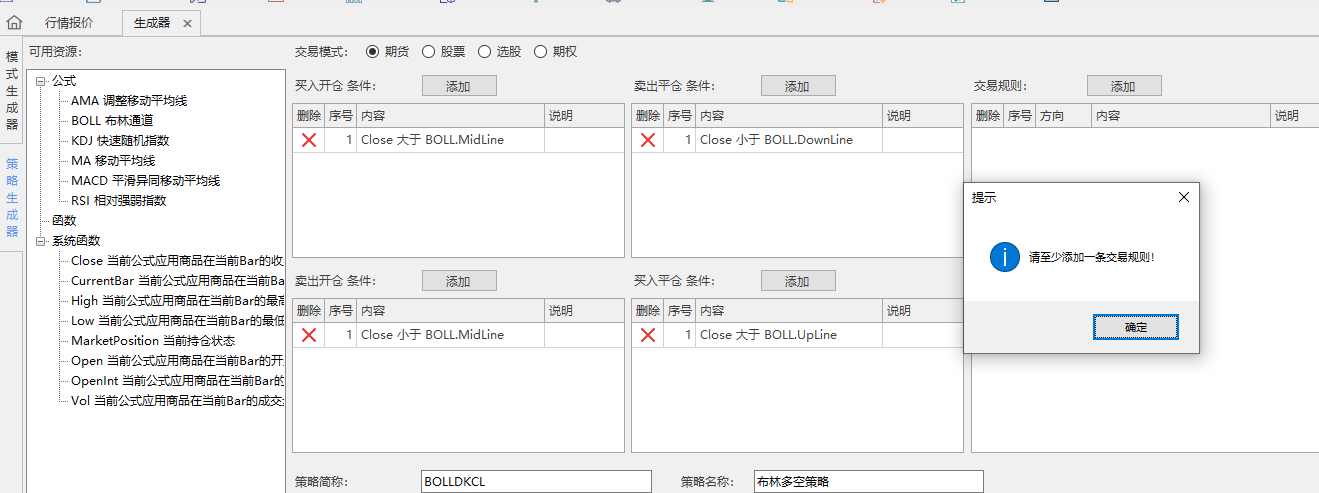Remove the Close 大于 BOLL.UpLine condition row
Viewport: 1319px width, 493px height.
click(x=648, y=335)
